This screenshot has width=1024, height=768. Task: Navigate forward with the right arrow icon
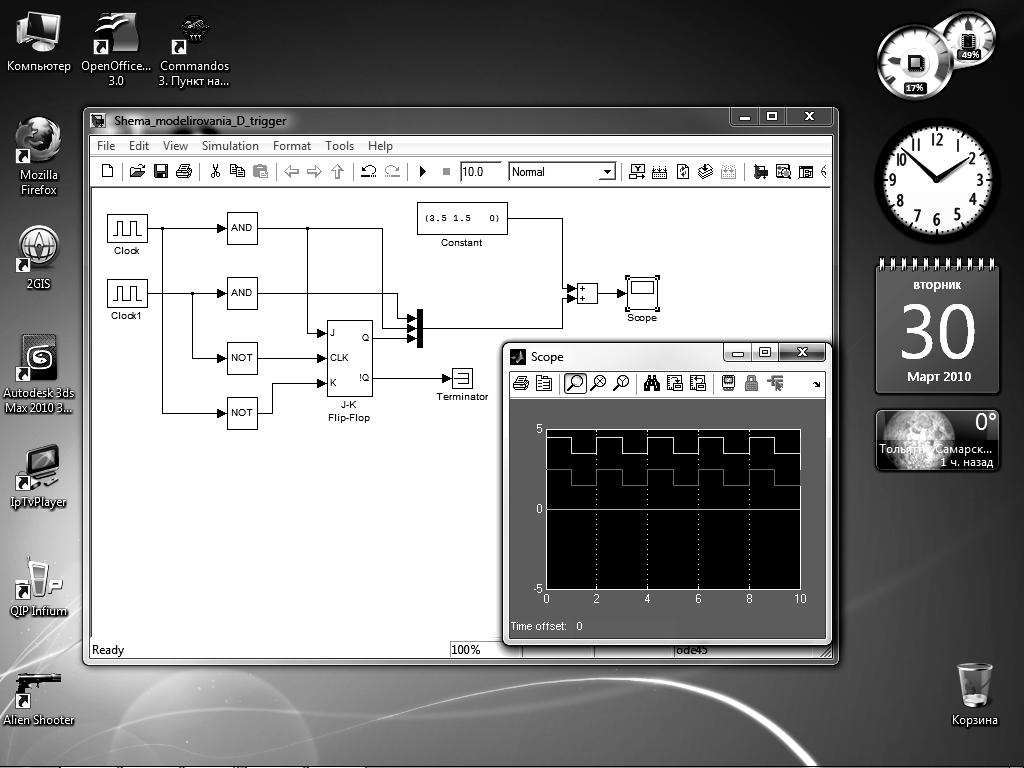coord(314,172)
